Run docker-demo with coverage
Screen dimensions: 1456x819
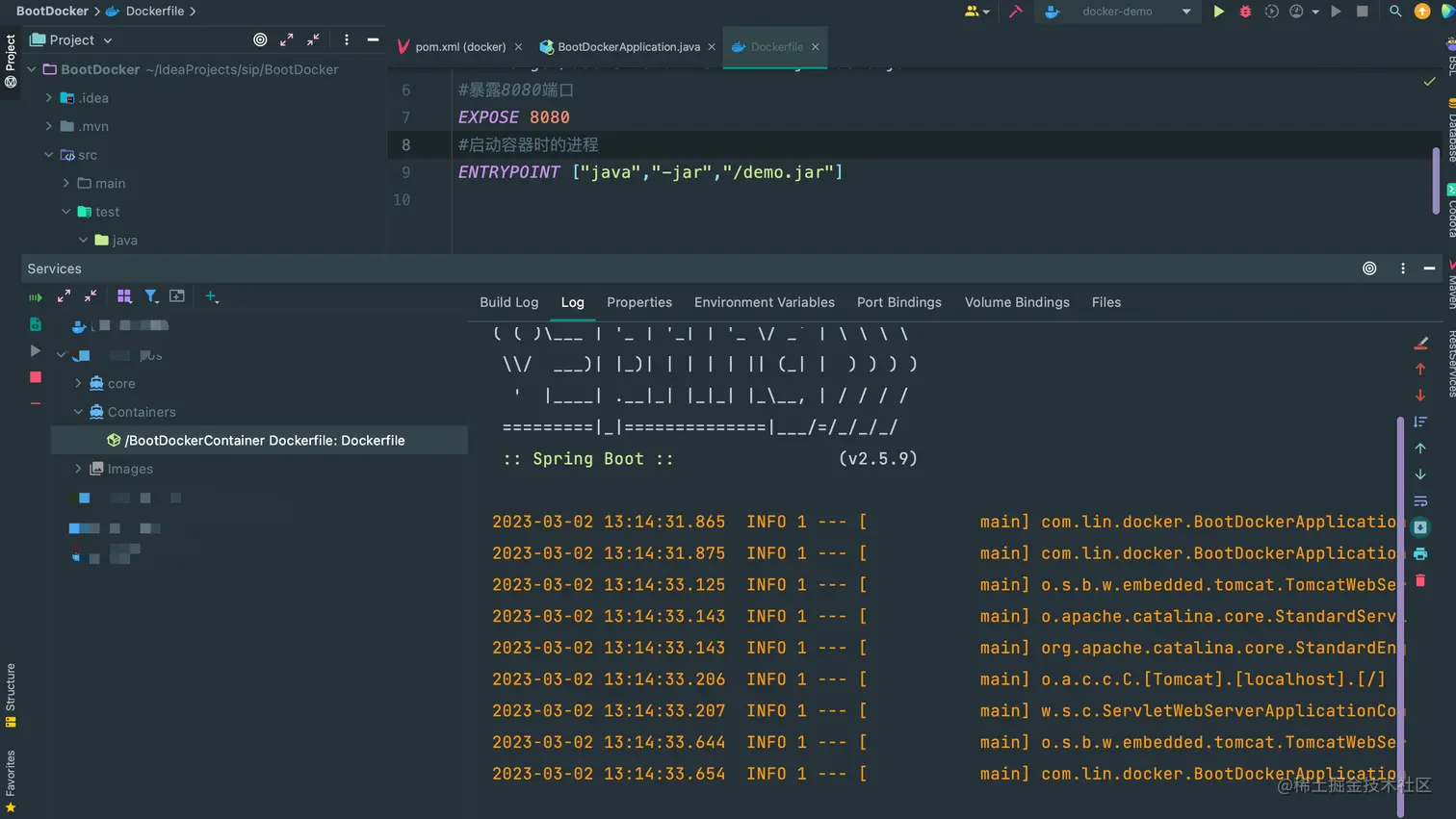1271,12
